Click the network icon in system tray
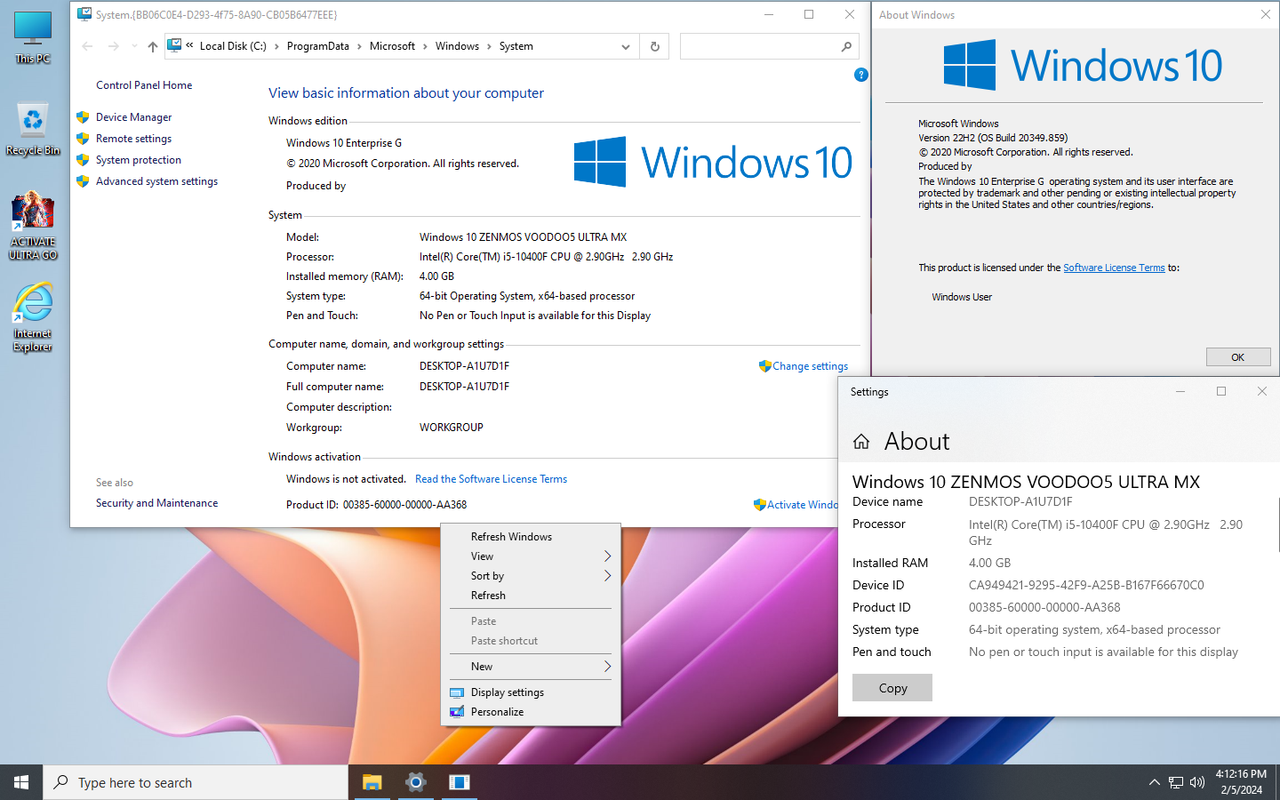Image resolution: width=1280 pixels, height=800 pixels. click(x=1176, y=782)
